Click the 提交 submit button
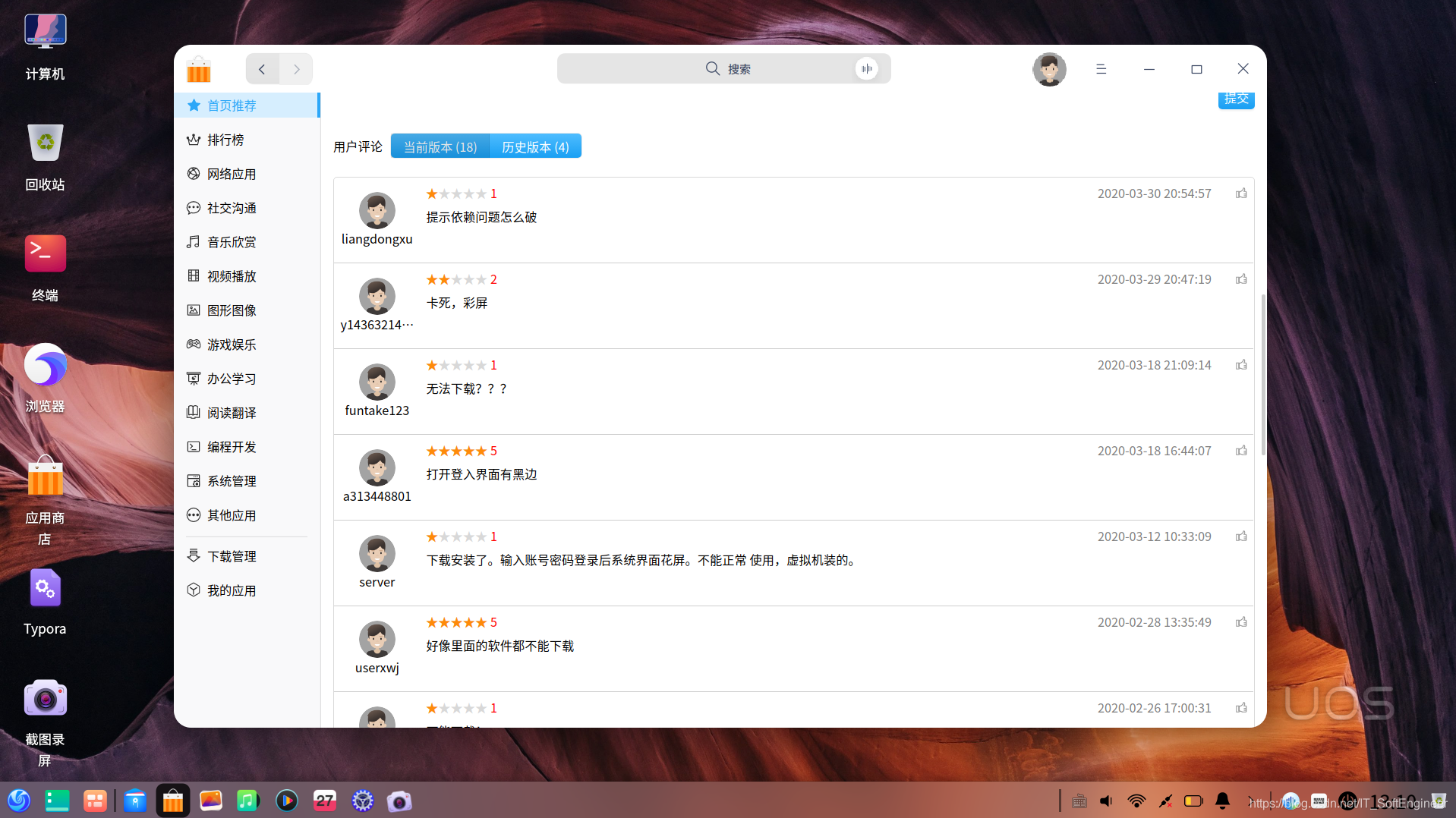Image resolution: width=1456 pixels, height=818 pixels. point(1236,99)
